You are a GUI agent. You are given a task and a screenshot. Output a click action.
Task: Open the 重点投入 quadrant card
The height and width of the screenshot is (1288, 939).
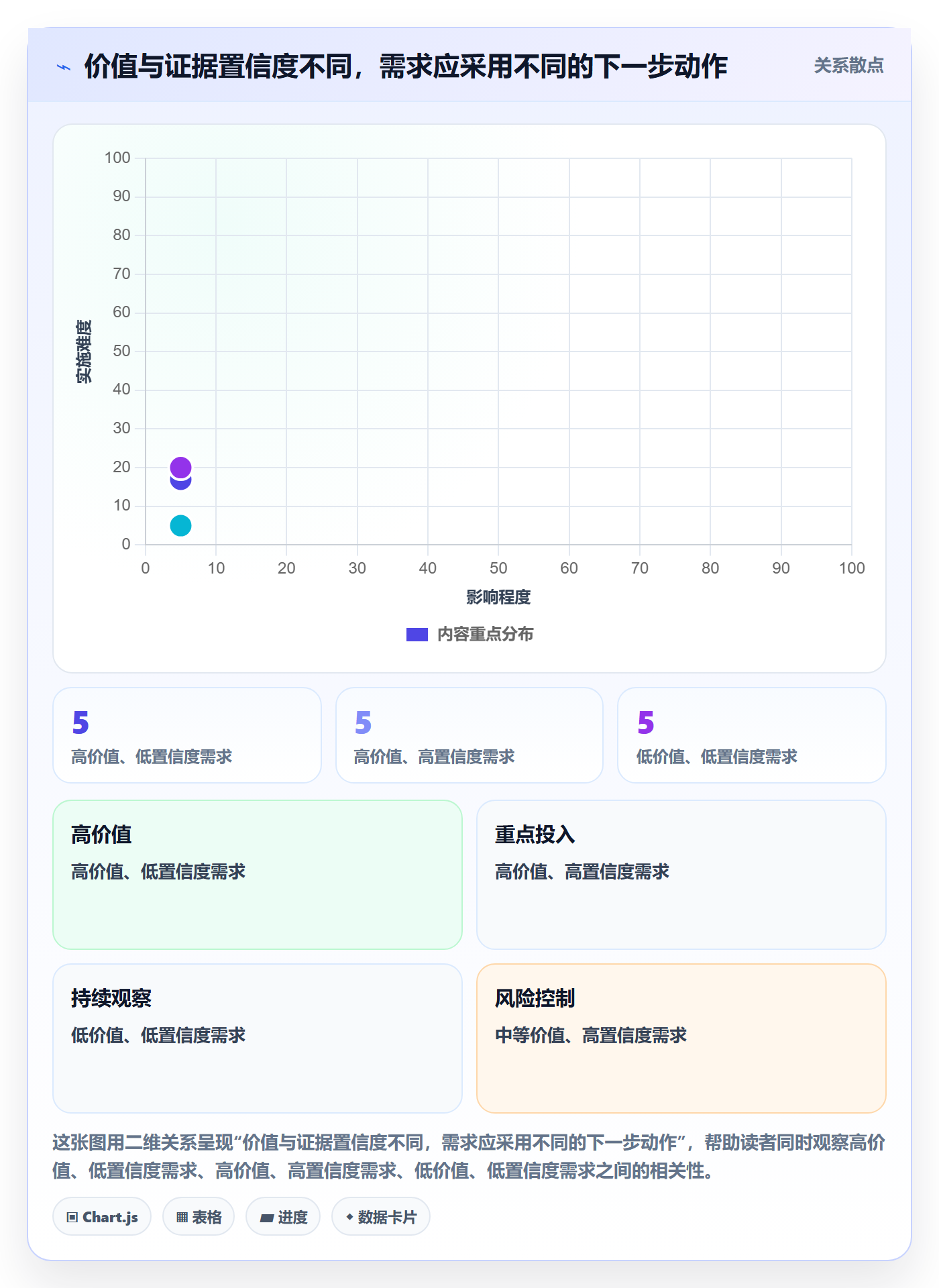(681, 875)
